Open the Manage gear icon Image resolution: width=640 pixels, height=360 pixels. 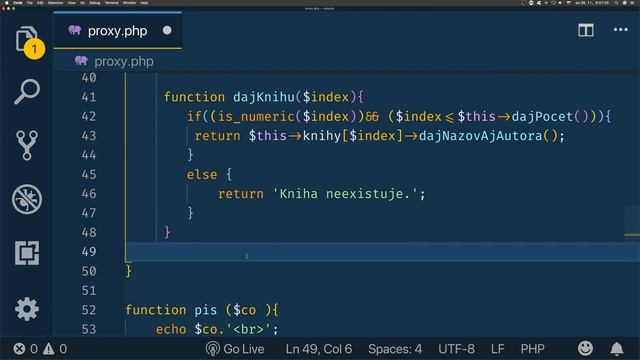point(27,309)
